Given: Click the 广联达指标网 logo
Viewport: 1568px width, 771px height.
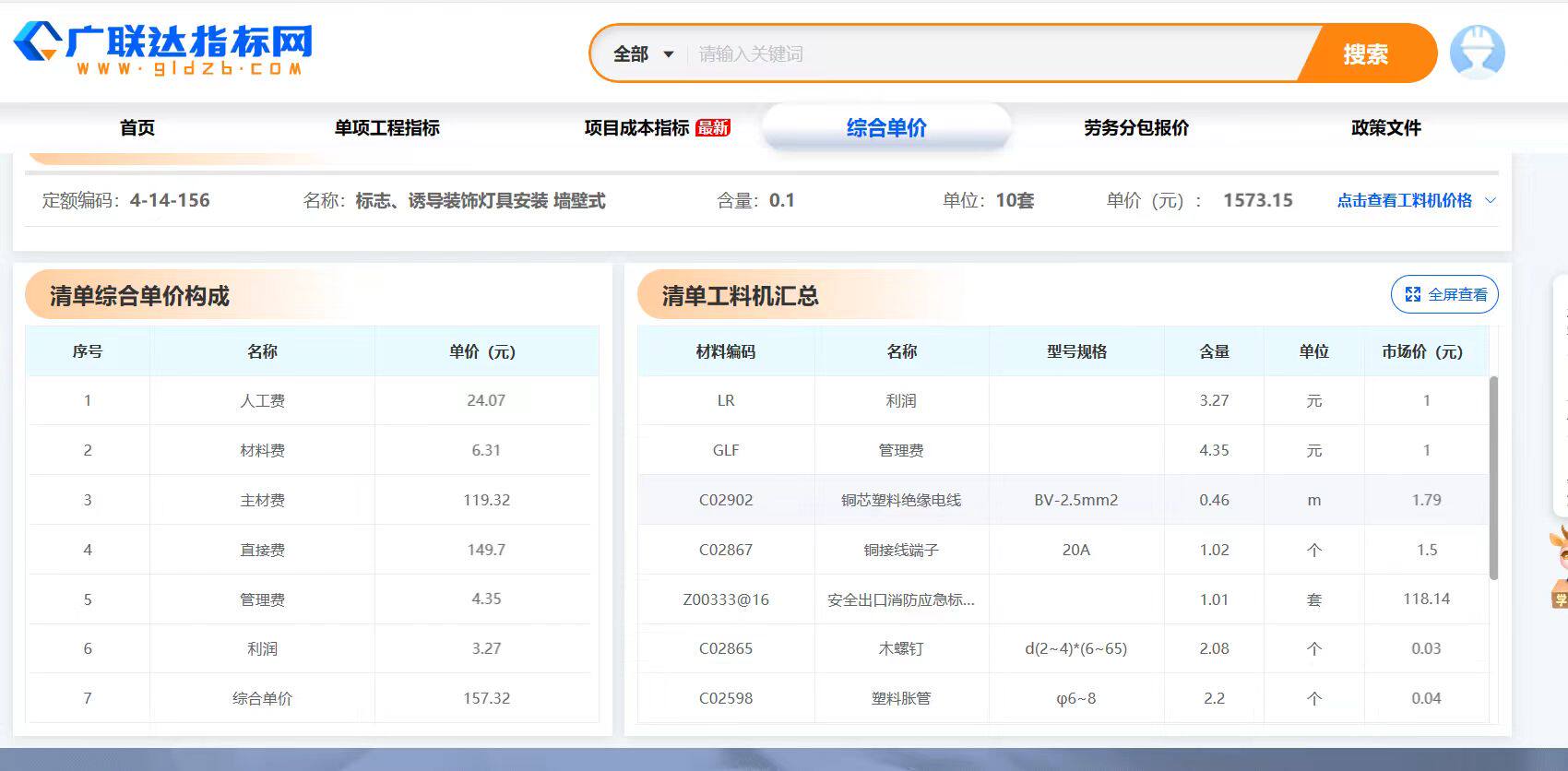Looking at the screenshot, I should (163, 49).
